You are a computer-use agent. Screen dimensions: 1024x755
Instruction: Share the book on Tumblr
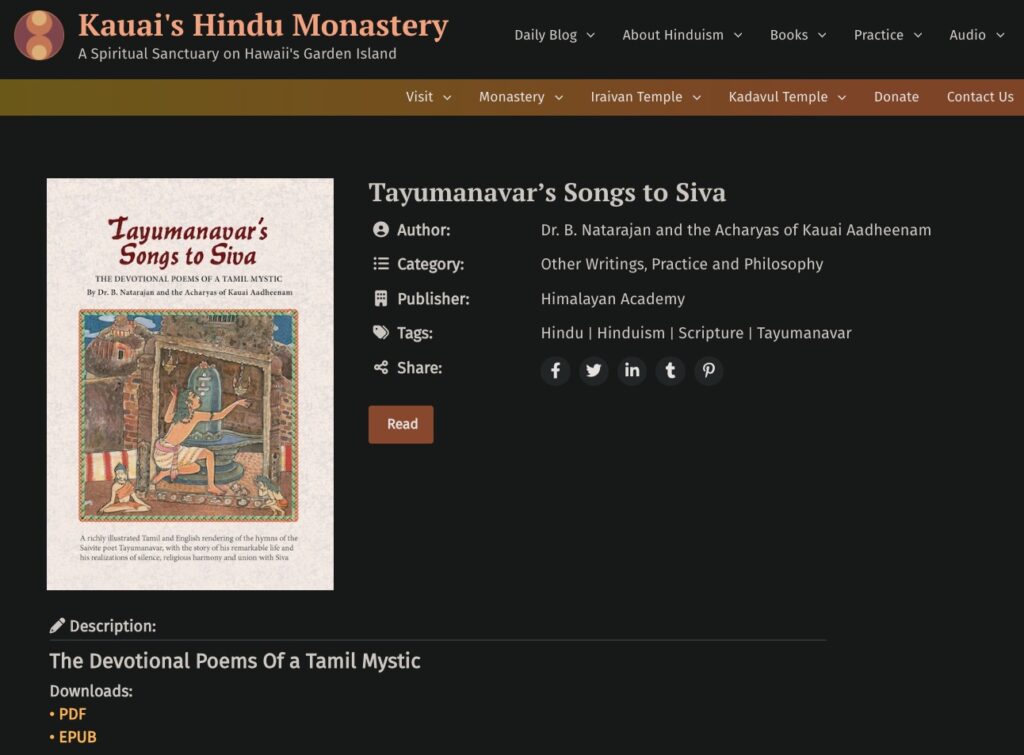(670, 371)
